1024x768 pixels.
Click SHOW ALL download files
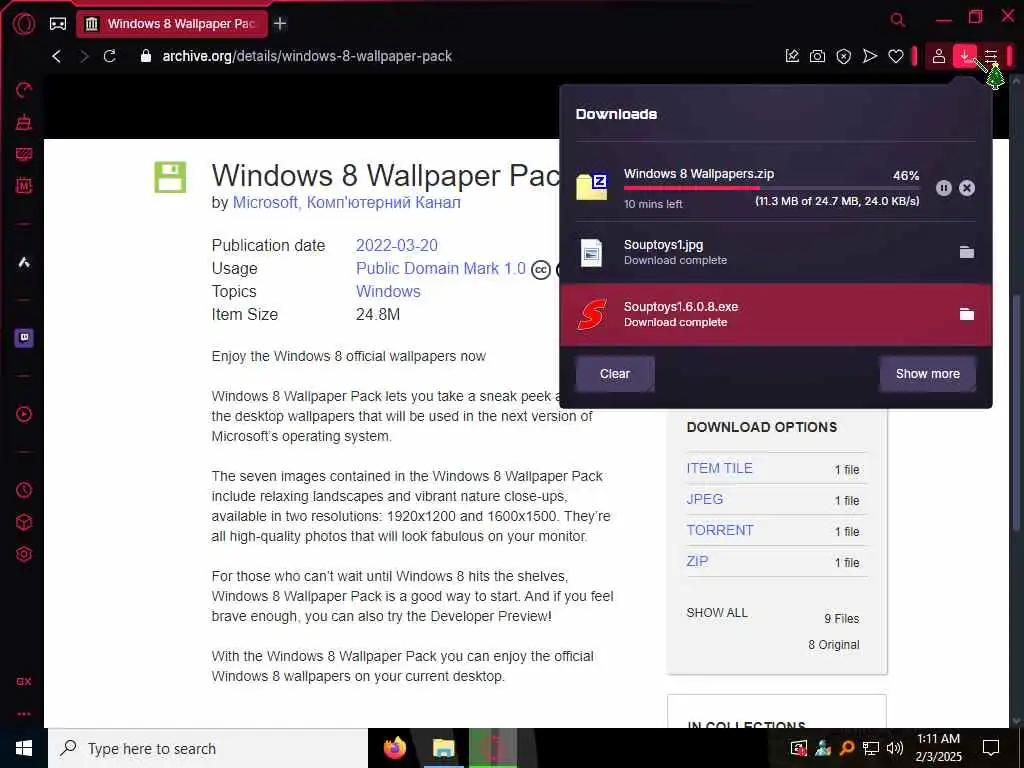pyautogui.click(x=716, y=613)
